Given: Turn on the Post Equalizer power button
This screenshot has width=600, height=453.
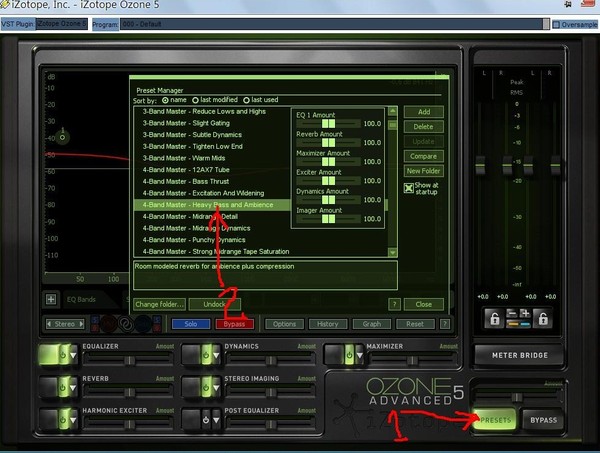Looking at the screenshot, I should 207,420.
